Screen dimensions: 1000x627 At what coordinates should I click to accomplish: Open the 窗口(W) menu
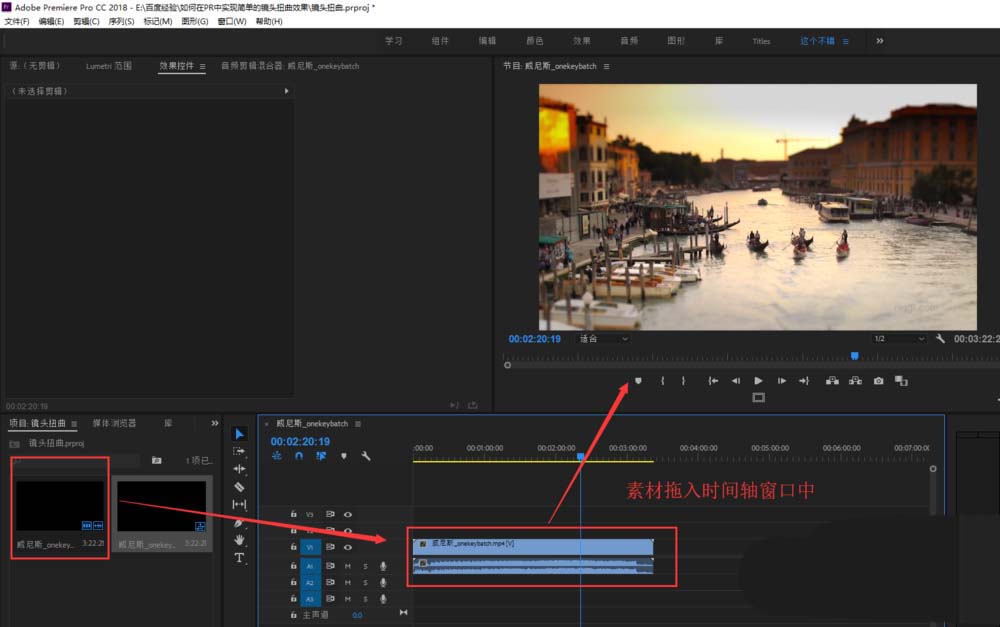[x=230, y=21]
